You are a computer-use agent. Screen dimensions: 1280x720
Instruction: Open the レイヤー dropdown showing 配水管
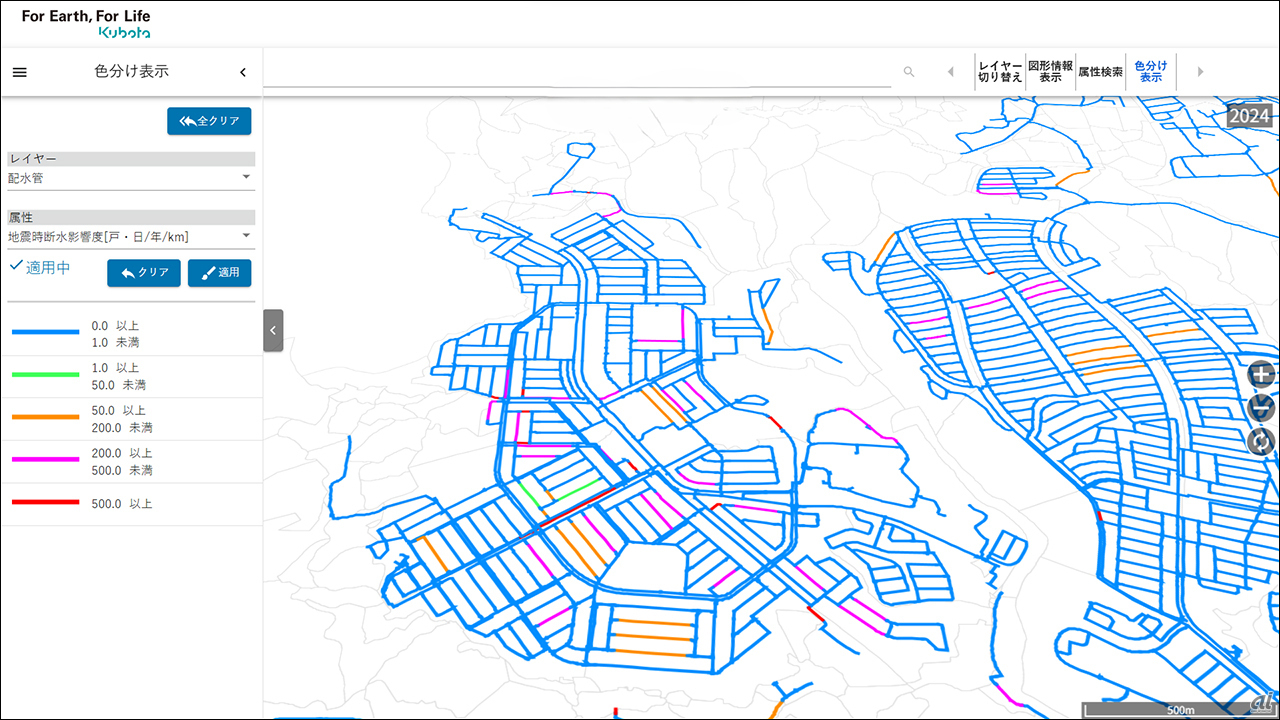point(131,178)
